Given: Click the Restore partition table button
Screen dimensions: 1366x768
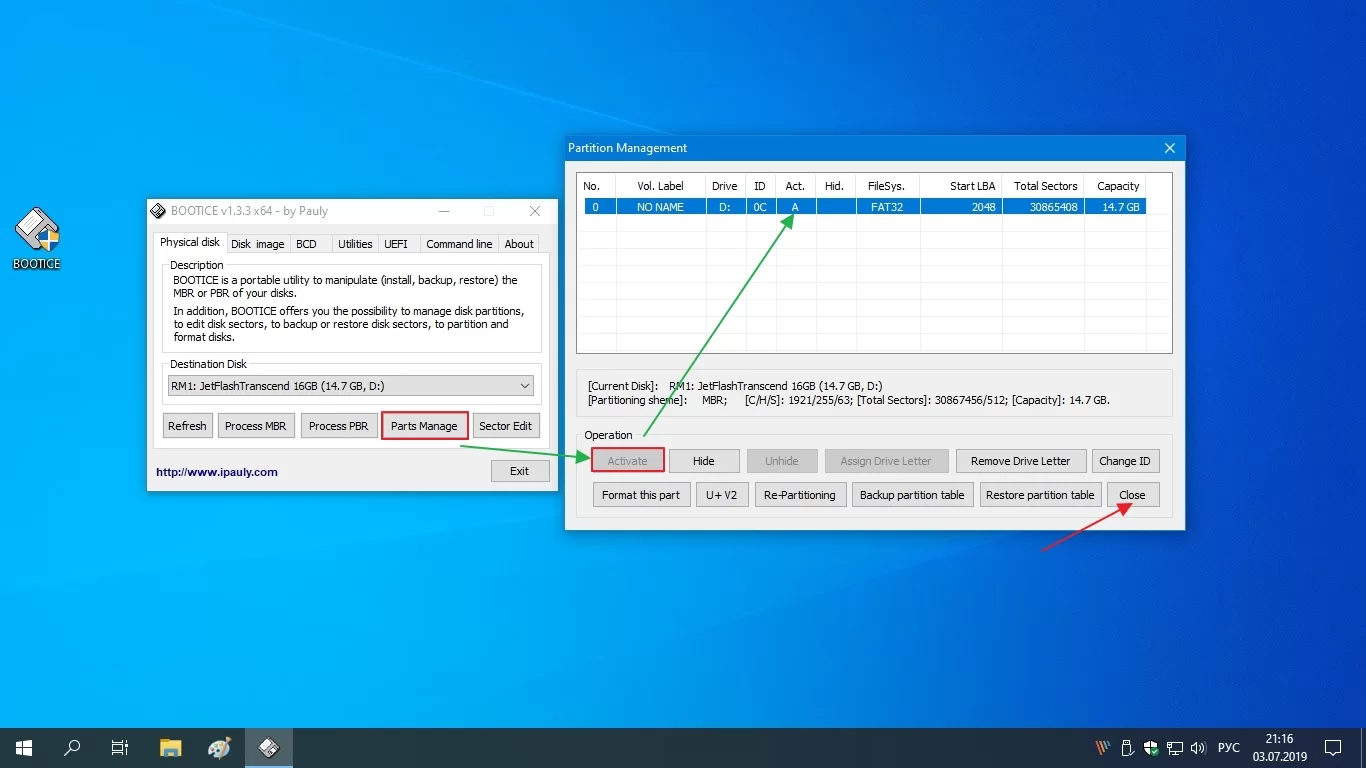Looking at the screenshot, I should click(x=1040, y=495).
